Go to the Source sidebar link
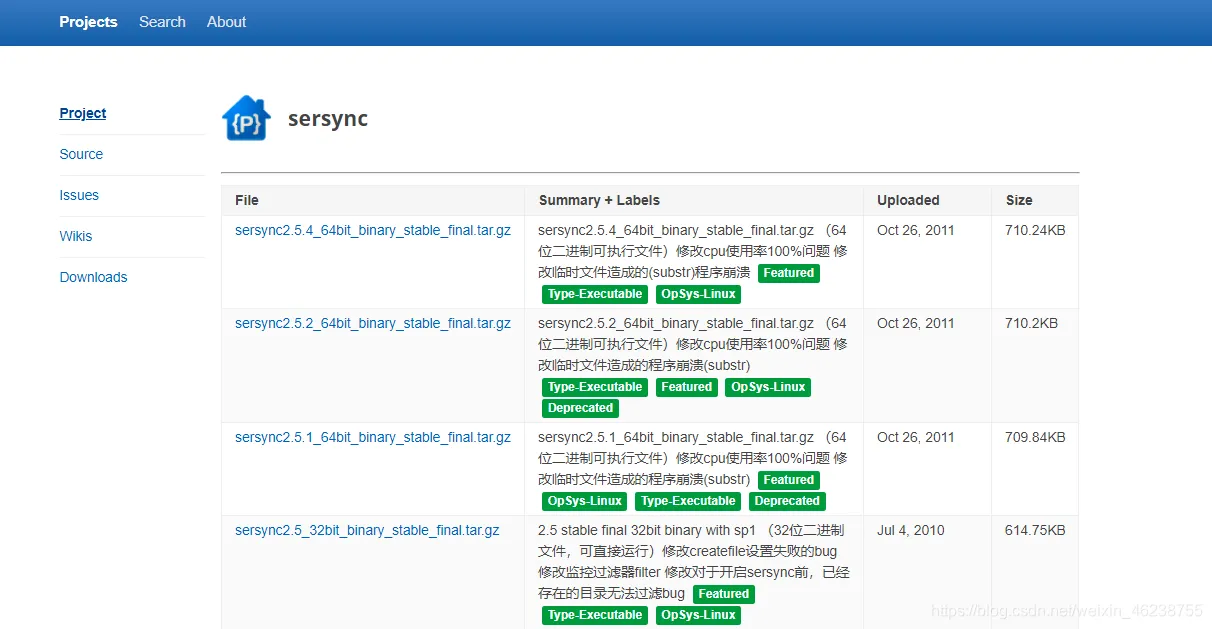This screenshot has height=629, width=1212. click(81, 154)
